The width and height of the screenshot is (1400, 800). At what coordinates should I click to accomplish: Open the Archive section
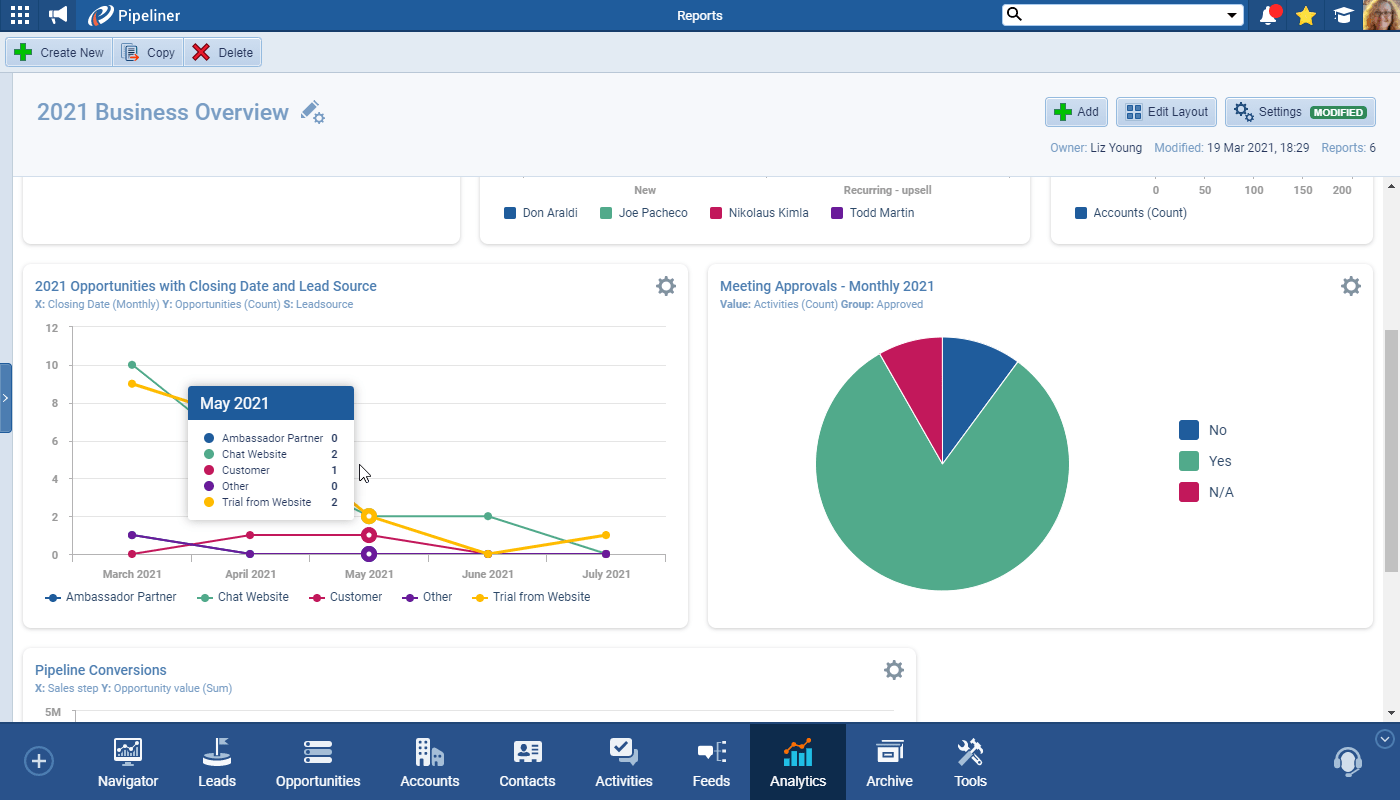click(x=889, y=762)
